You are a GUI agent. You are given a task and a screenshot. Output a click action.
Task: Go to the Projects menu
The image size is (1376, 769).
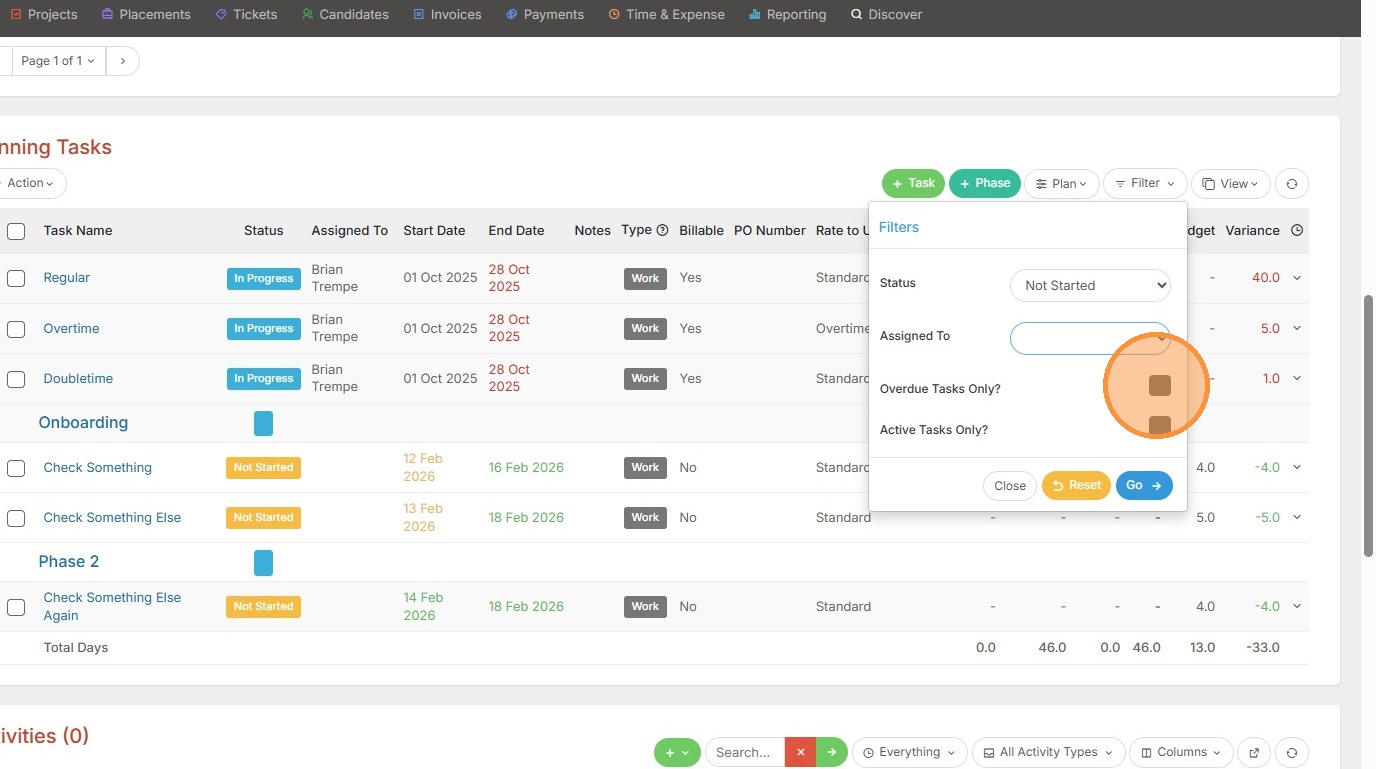pos(44,14)
